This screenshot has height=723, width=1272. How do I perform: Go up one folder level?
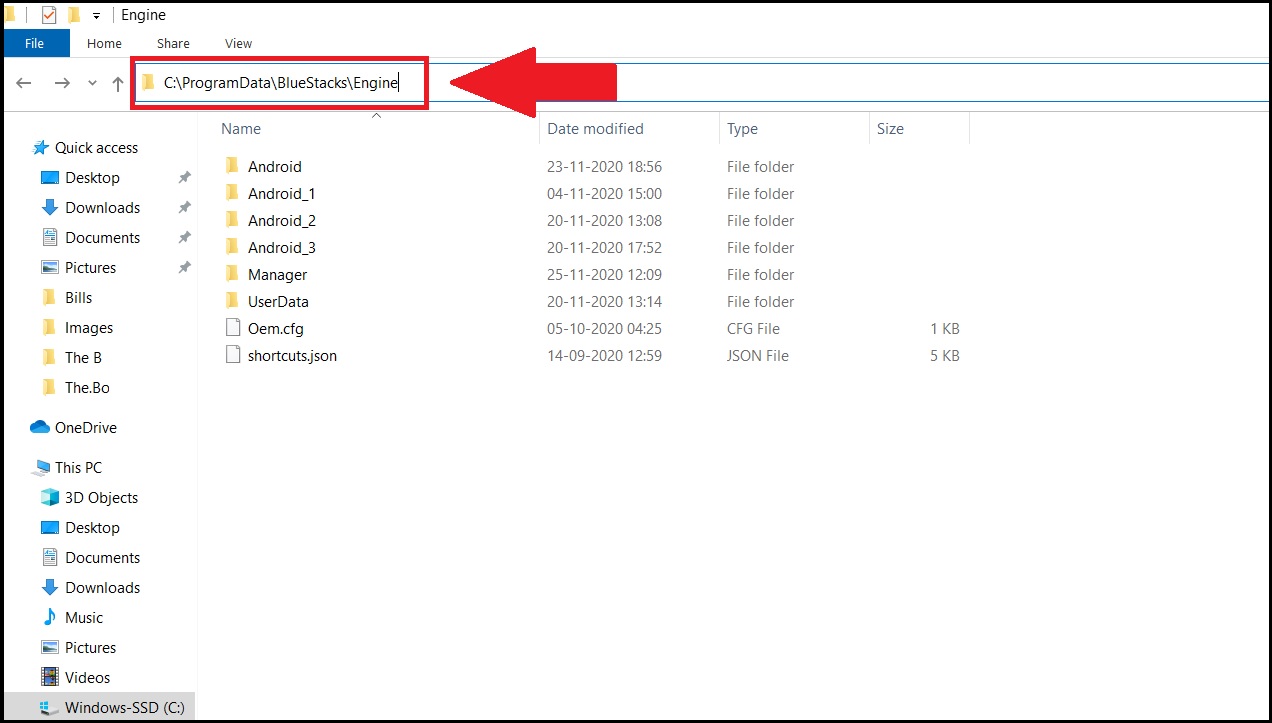pos(118,84)
